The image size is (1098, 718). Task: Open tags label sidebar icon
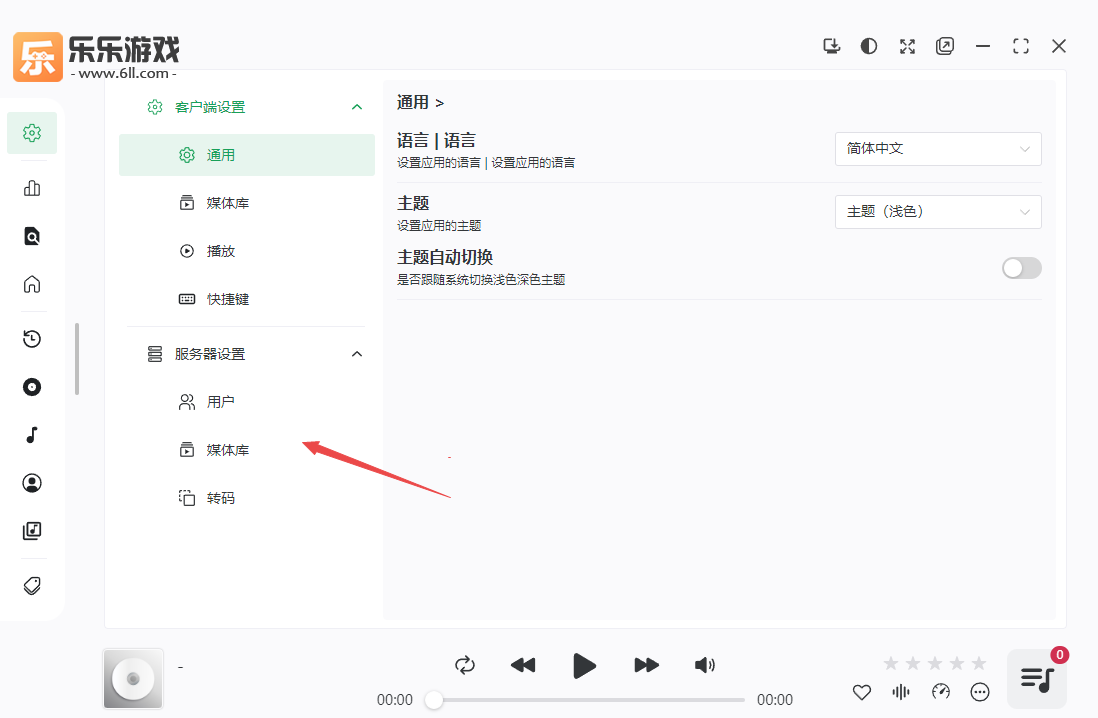point(32,586)
